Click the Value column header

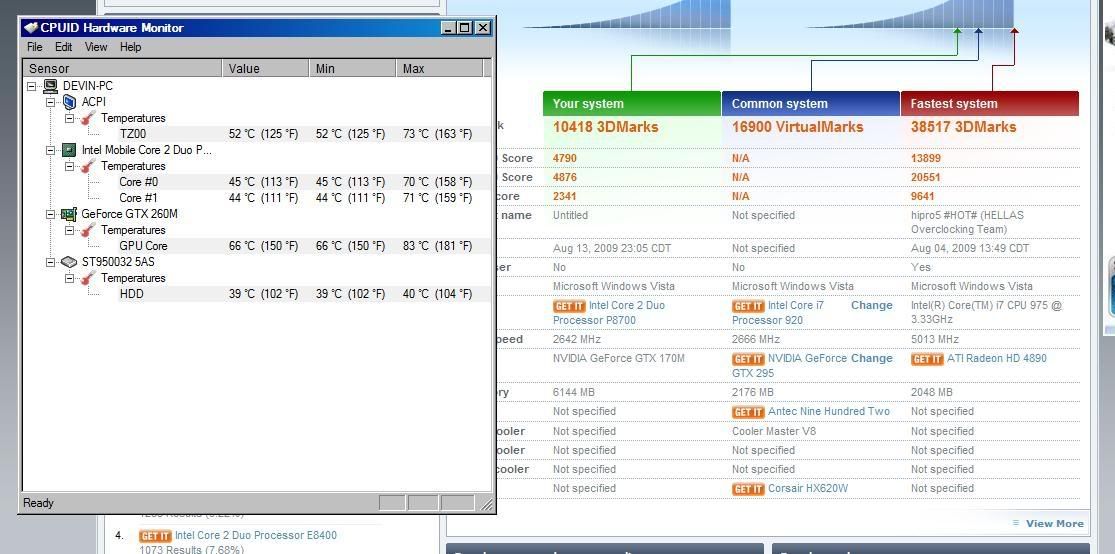pyautogui.click(x=265, y=68)
